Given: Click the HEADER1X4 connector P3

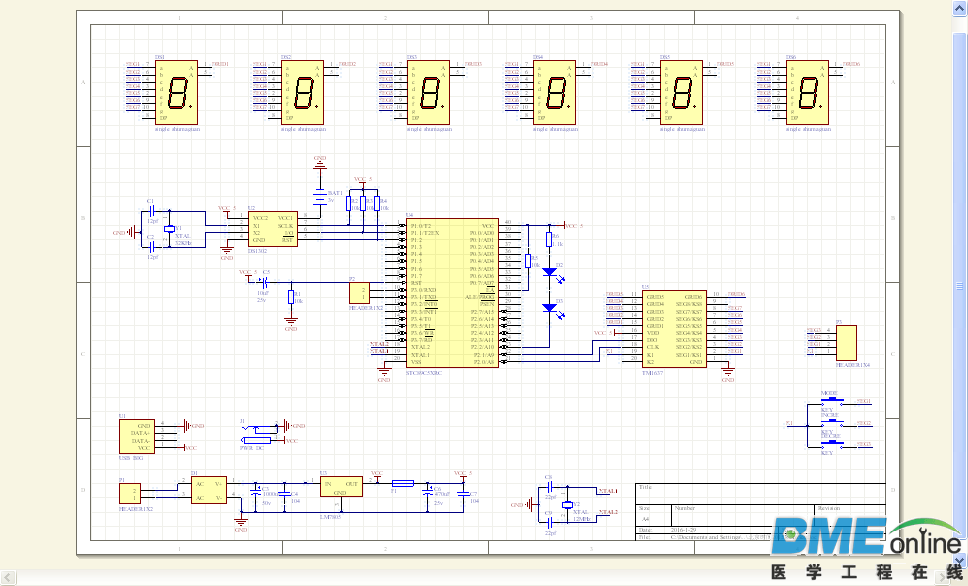Looking at the screenshot, I should (846, 343).
